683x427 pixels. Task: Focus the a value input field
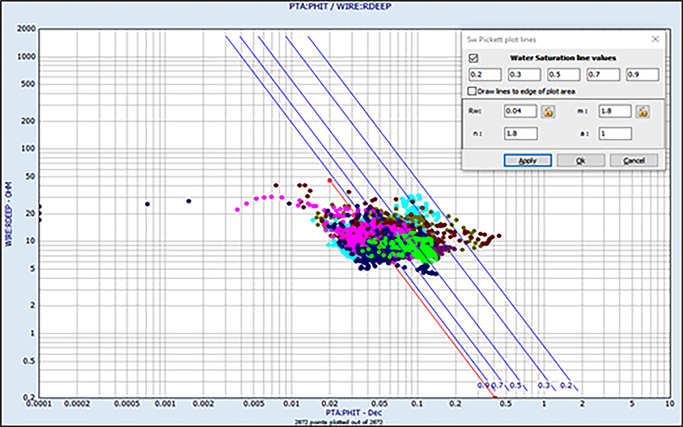[x=614, y=133]
